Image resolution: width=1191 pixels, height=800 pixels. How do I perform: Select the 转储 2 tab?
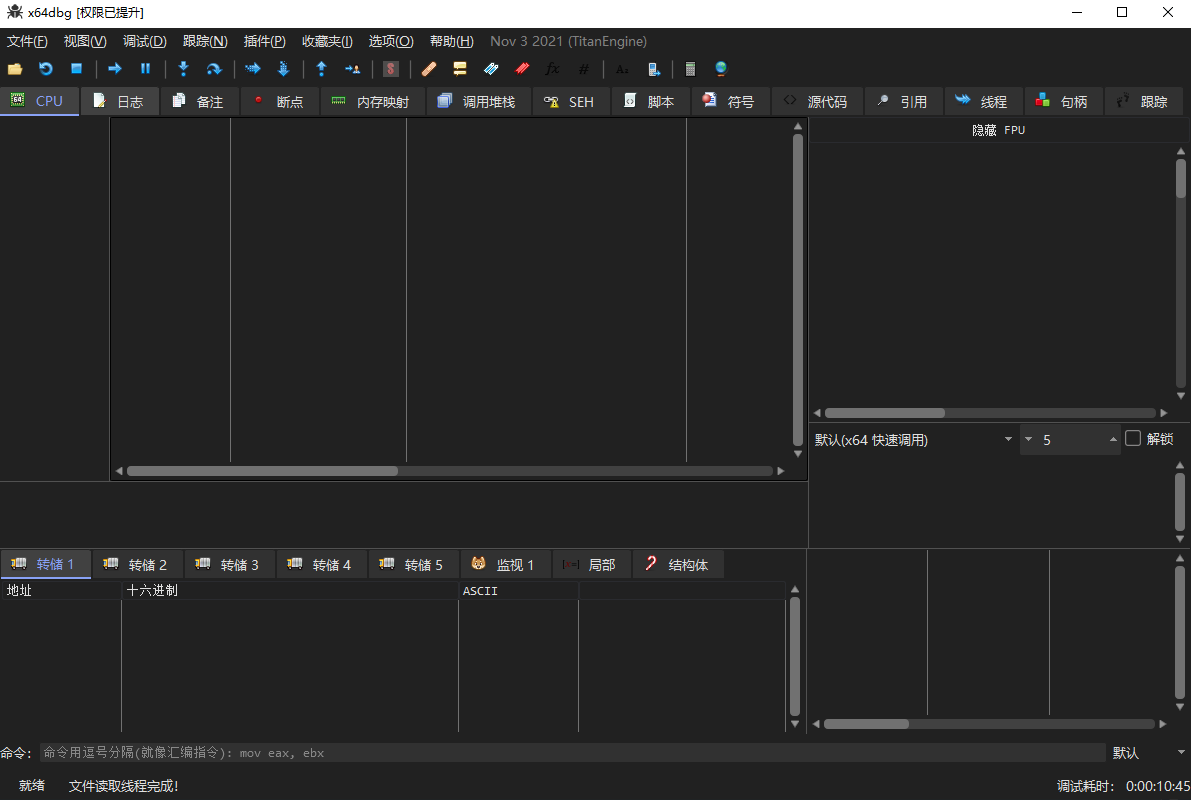point(137,564)
